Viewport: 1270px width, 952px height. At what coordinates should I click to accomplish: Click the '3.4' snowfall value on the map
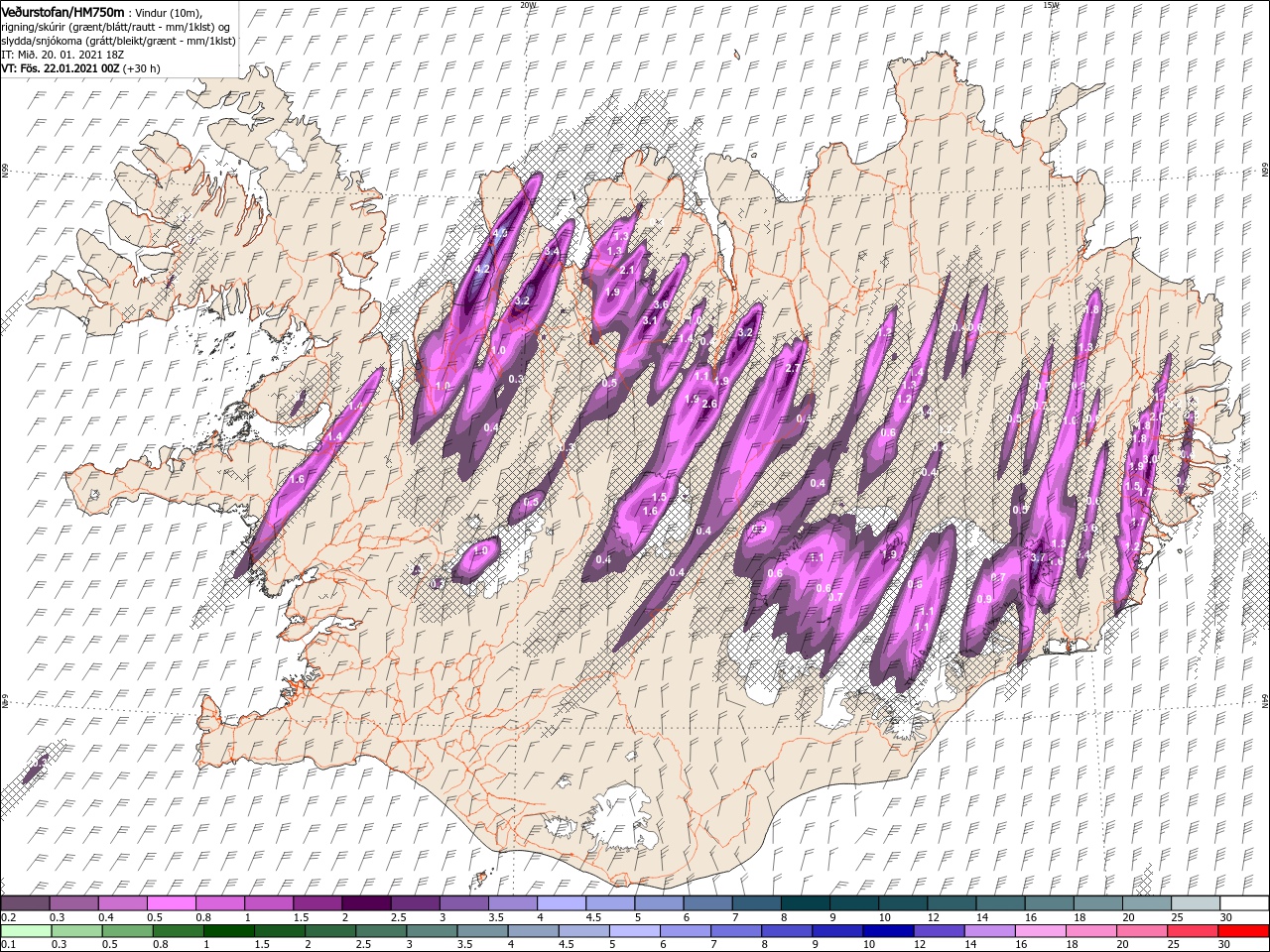click(553, 253)
